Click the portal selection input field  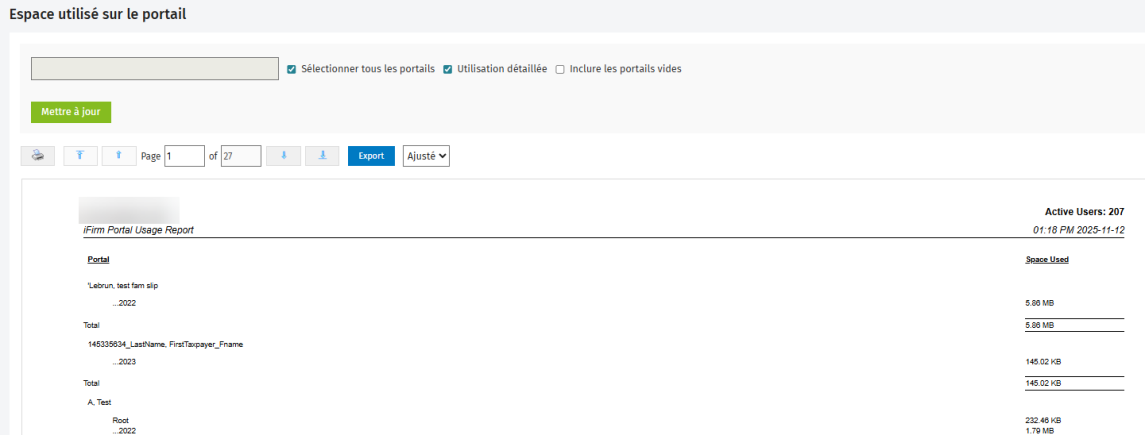tap(155, 68)
